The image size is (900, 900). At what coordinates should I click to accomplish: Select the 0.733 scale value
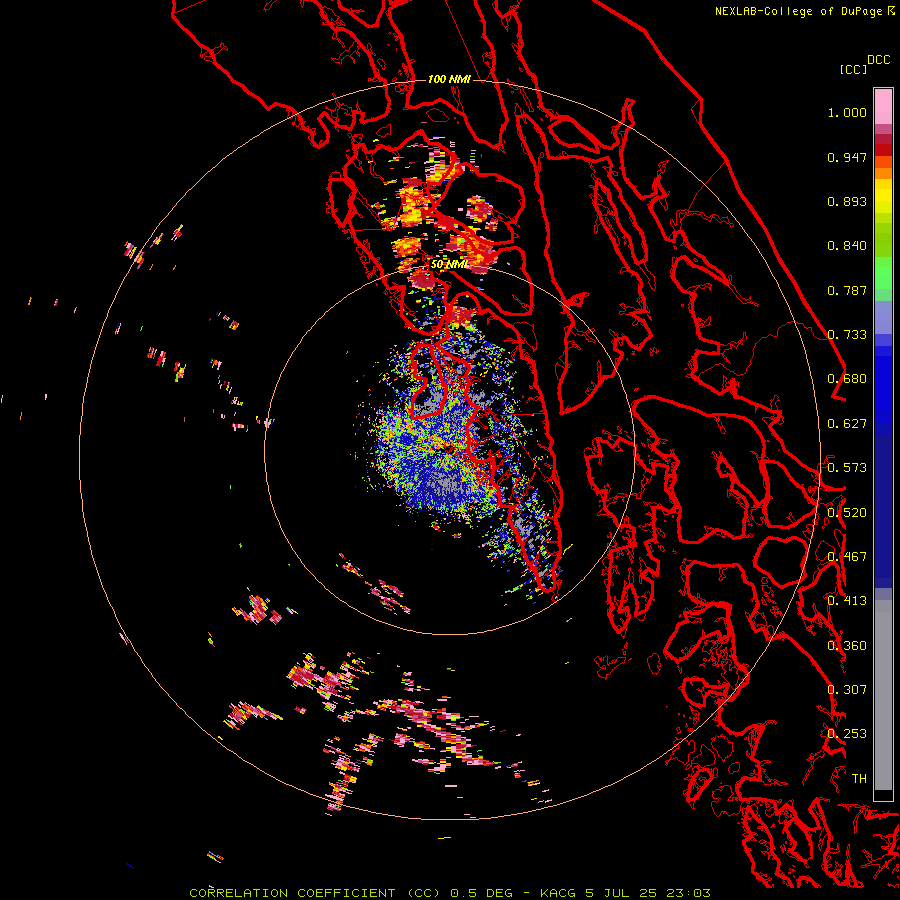point(848,335)
